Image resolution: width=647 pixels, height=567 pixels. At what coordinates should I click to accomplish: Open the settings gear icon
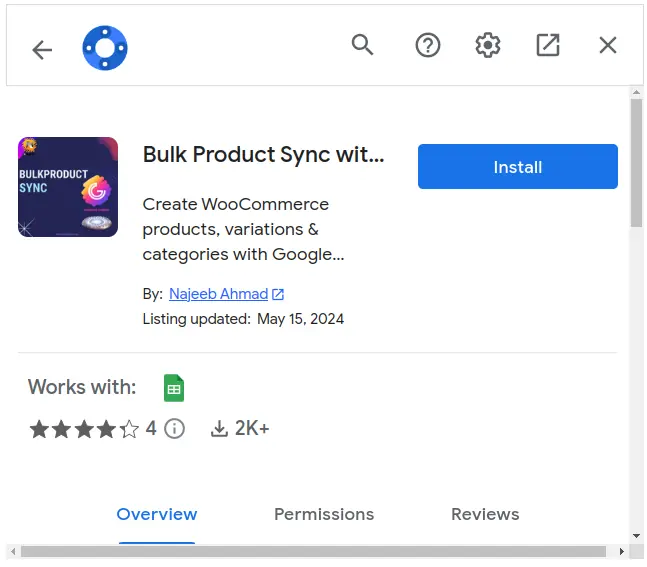tap(488, 45)
